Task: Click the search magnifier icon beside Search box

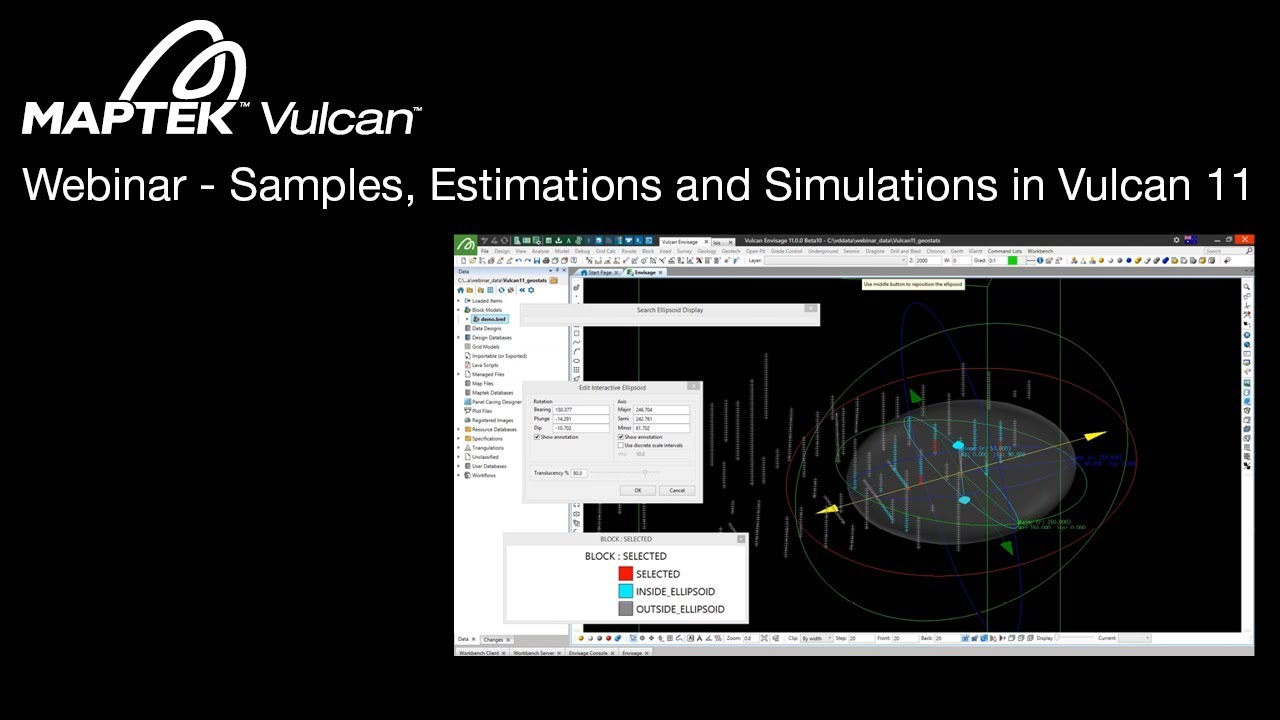Action: 1249,251
